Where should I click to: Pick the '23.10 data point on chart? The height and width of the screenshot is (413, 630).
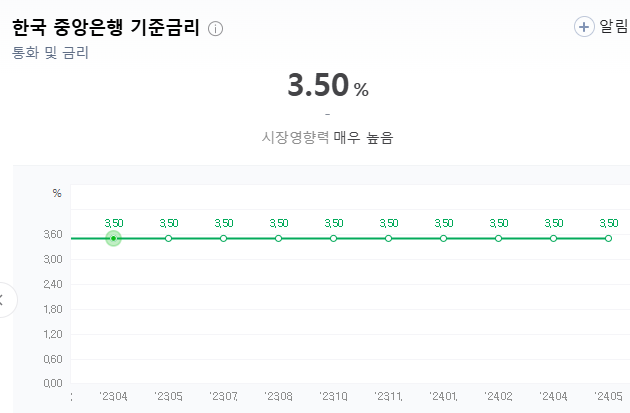334,238
